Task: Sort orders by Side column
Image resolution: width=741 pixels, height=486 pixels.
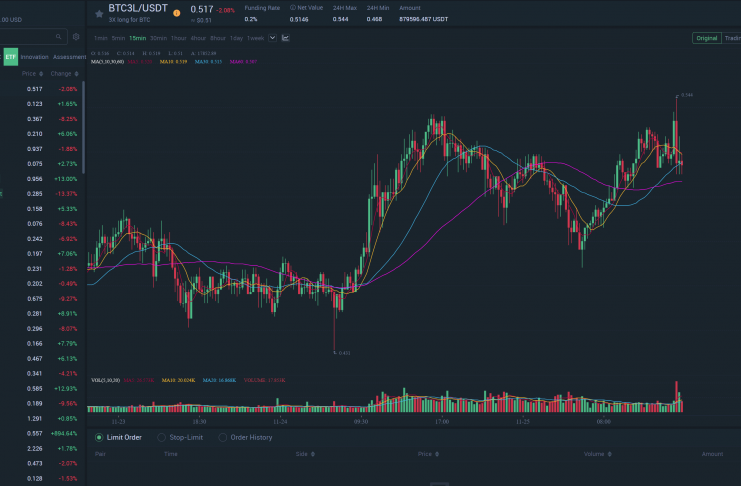Action: (x=305, y=454)
